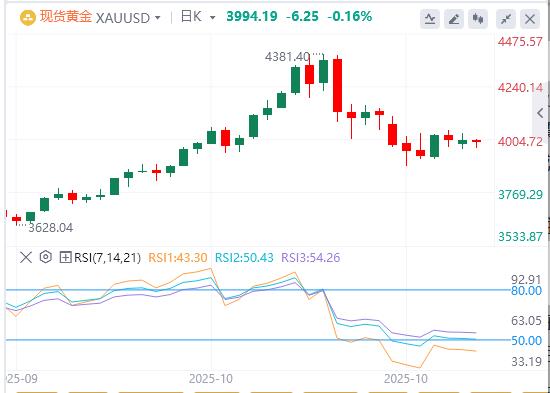Click the 3533.87 price axis label
550x393 pixels.
click(520, 237)
